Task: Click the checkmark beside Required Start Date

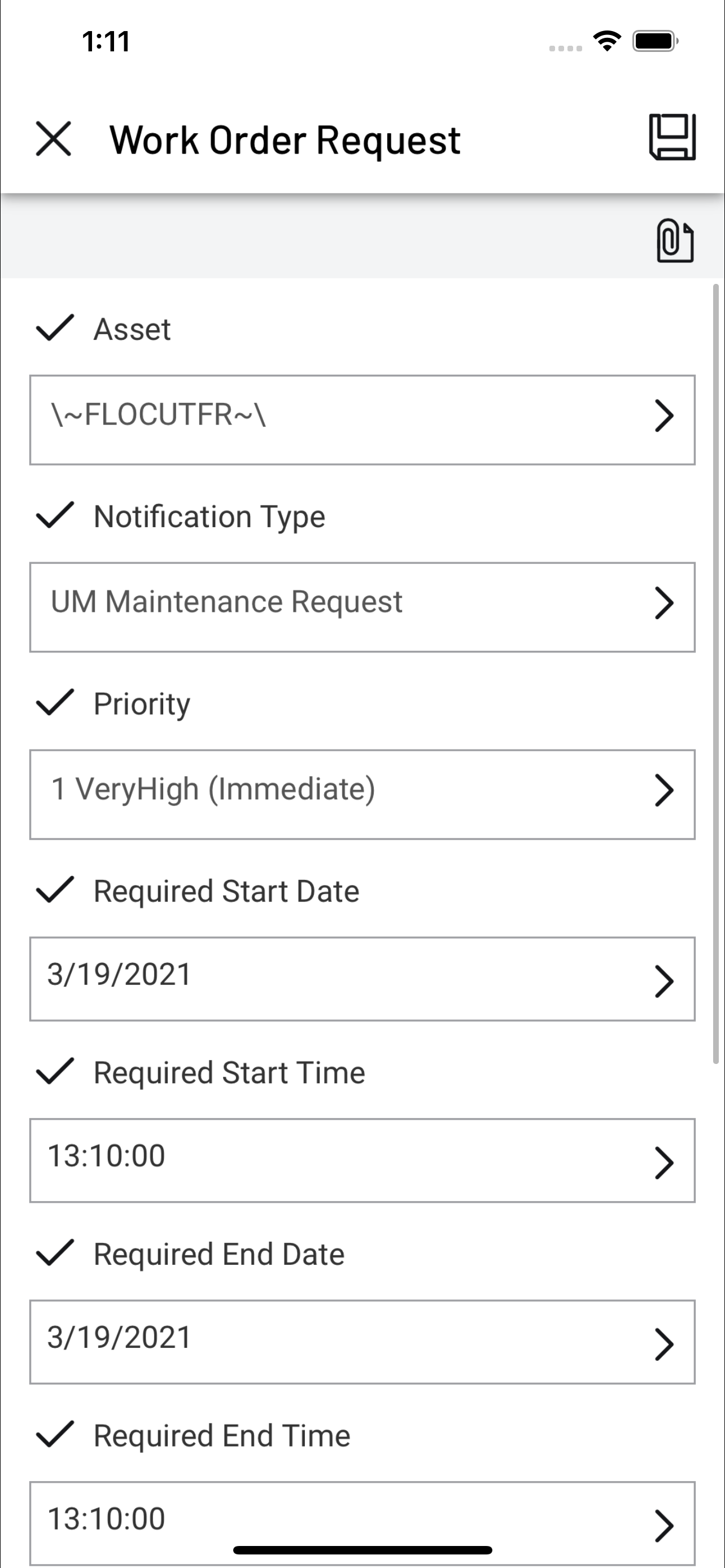Action: pos(55,890)
